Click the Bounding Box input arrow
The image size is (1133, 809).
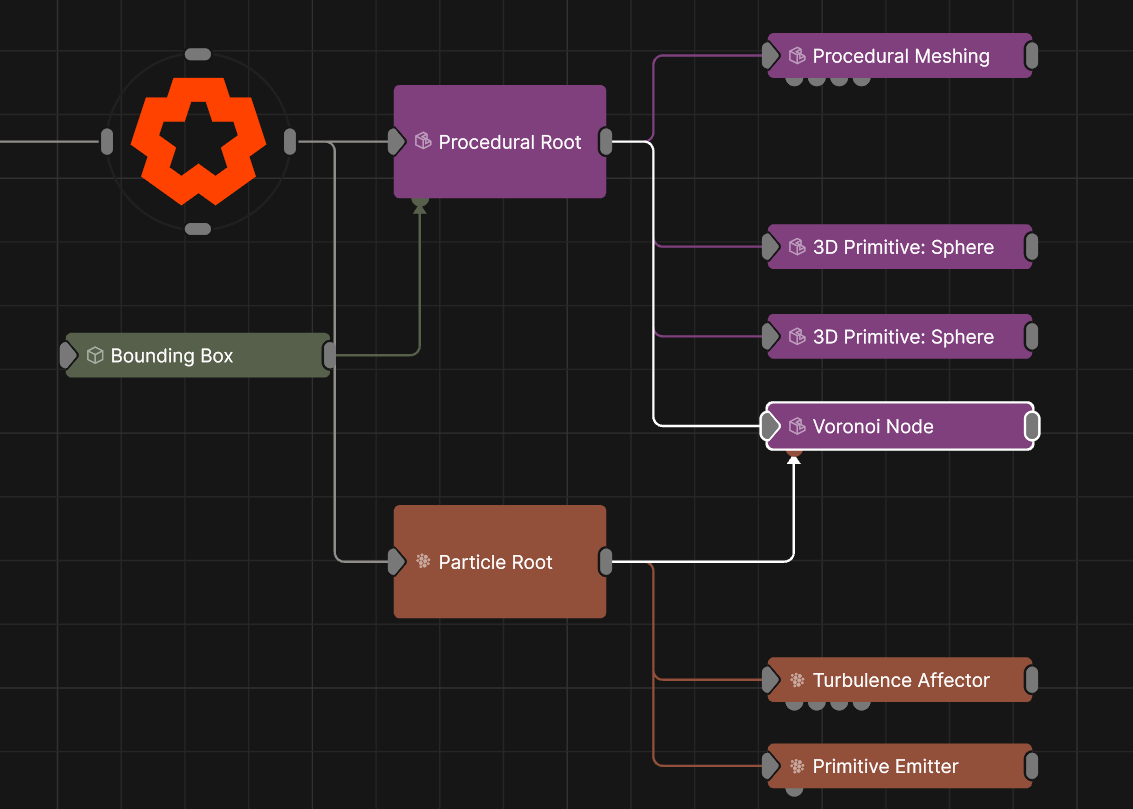[68, 355]
